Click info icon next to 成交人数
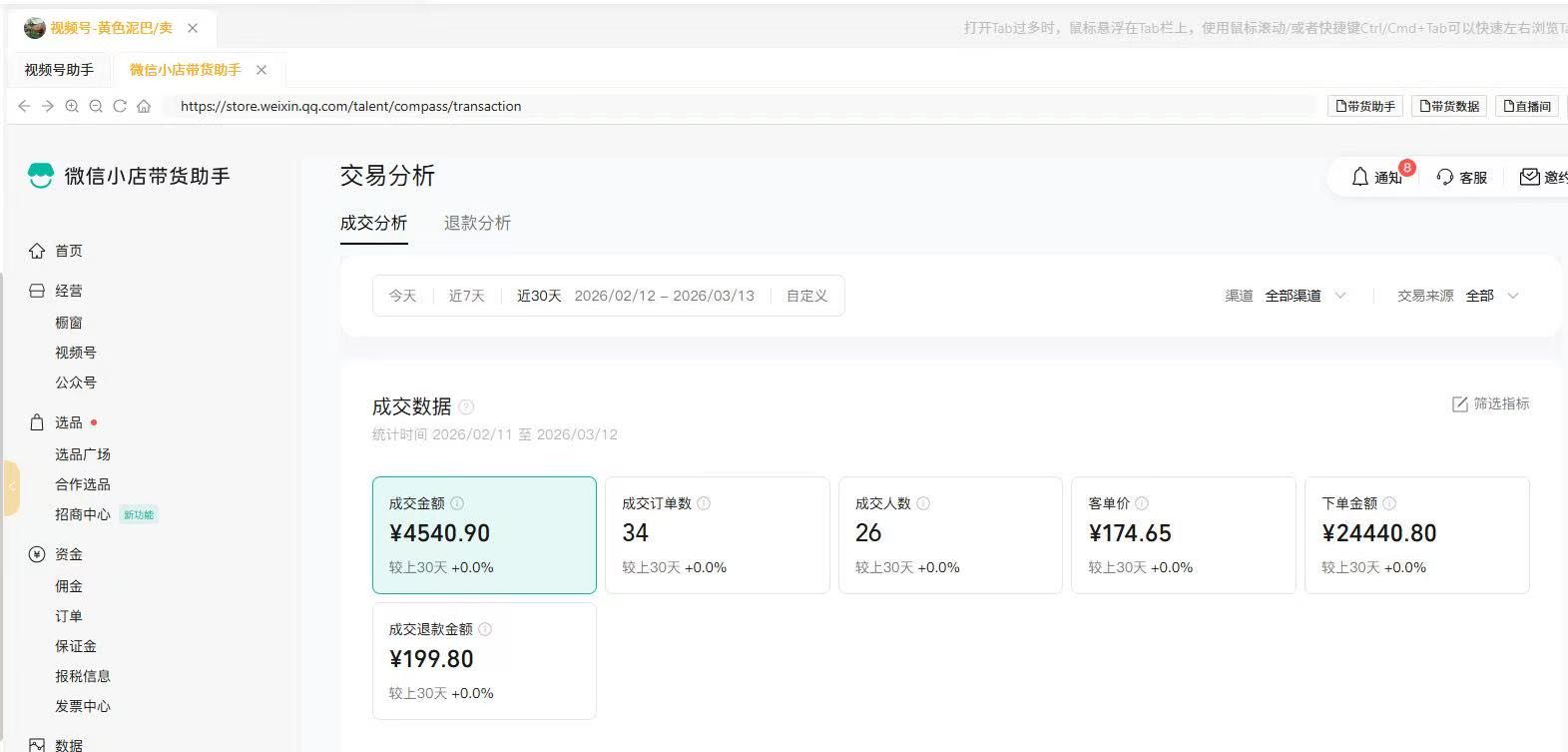The height and width of the screenshot is (752, 1568). [923, 503]
